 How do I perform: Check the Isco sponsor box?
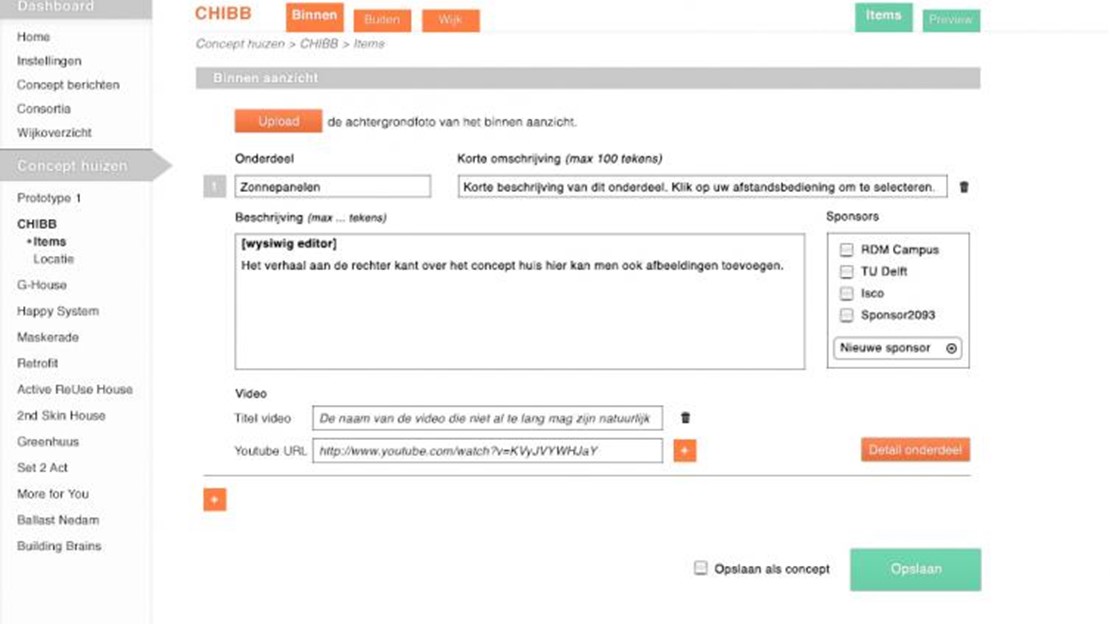click(x=846, y=294)
